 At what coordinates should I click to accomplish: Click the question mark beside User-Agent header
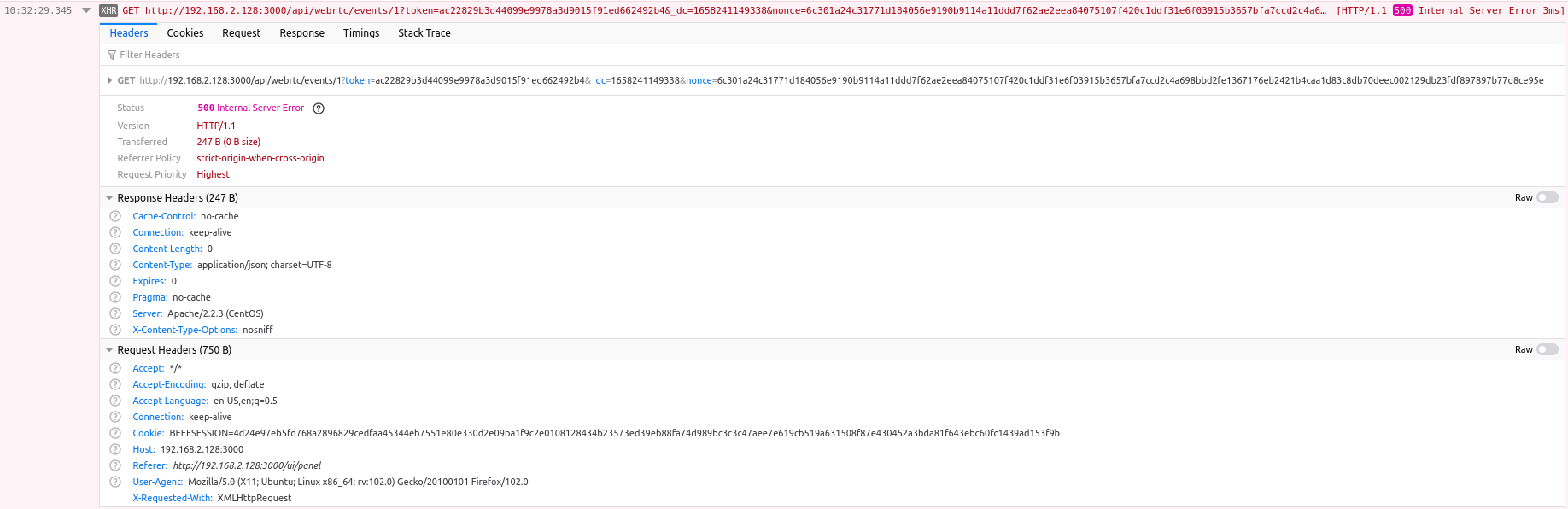116,482
